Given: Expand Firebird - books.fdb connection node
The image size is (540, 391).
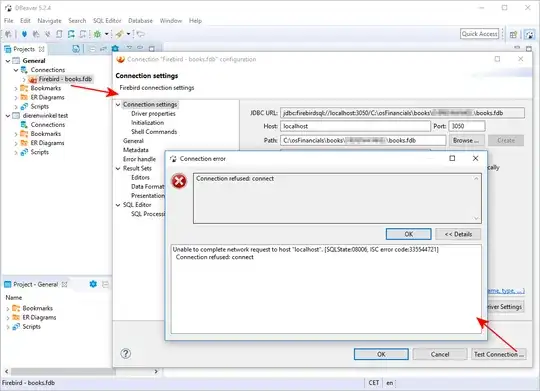Looking at the screenshot, I should pos(24,80).
